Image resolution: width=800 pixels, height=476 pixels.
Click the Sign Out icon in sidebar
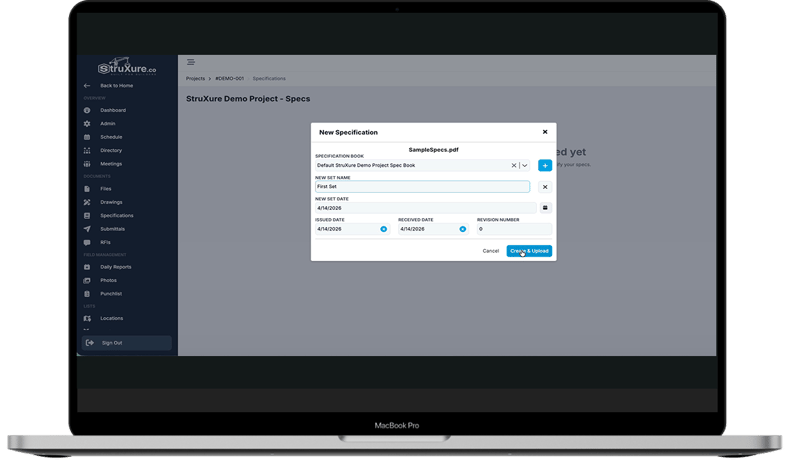pyautogui.click(x=90, y=343)
